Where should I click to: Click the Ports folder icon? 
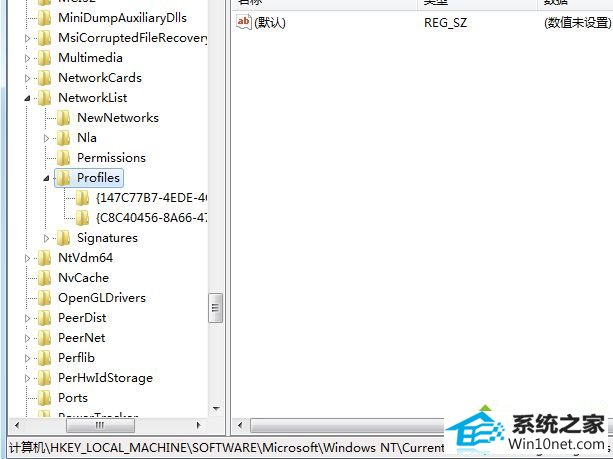pyautogui.click(x=44, y=398)
